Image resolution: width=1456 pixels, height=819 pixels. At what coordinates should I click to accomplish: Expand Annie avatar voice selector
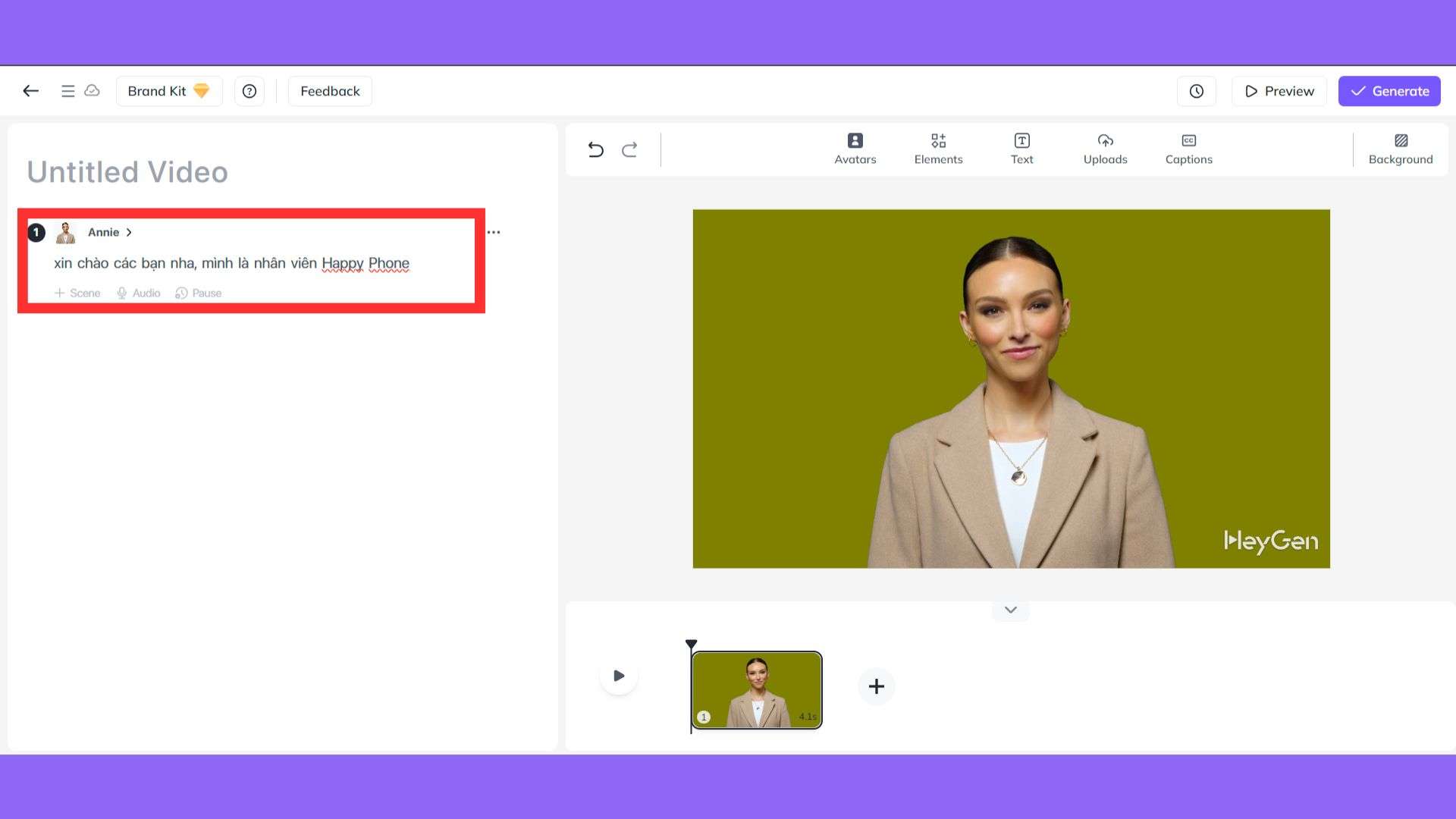pyautogui.click(x=110, y=232)
